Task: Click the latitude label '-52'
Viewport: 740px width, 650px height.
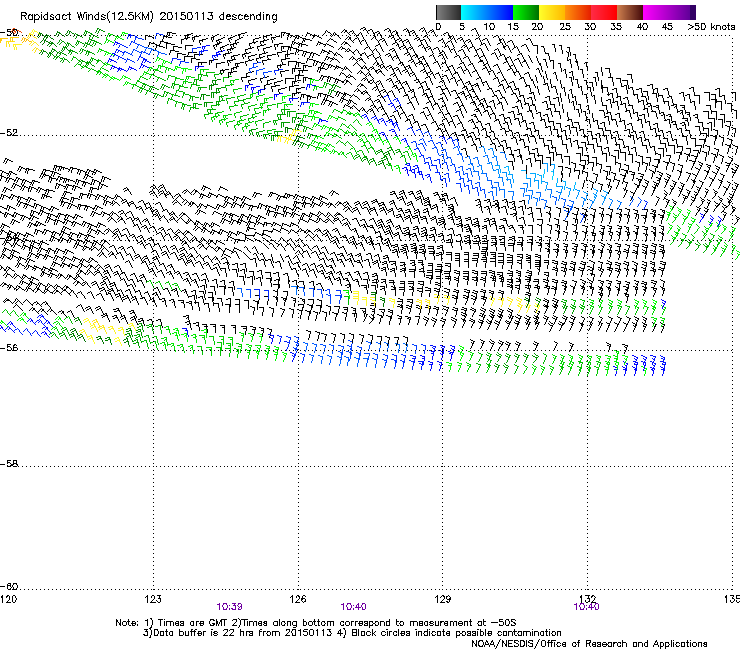Action: point(9,133)
